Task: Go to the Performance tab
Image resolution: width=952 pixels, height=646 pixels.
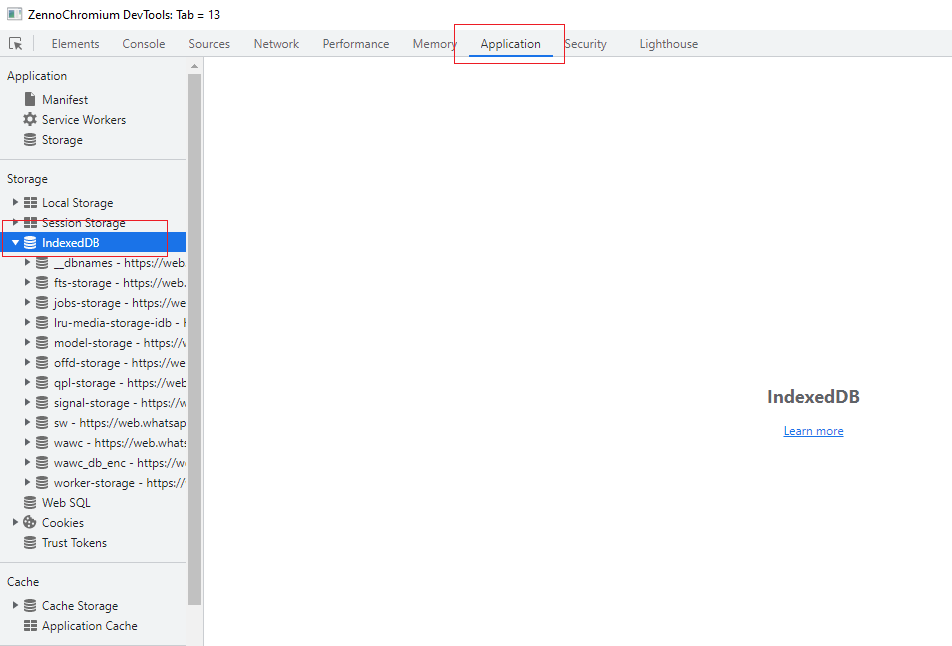Action: (356, 44)
